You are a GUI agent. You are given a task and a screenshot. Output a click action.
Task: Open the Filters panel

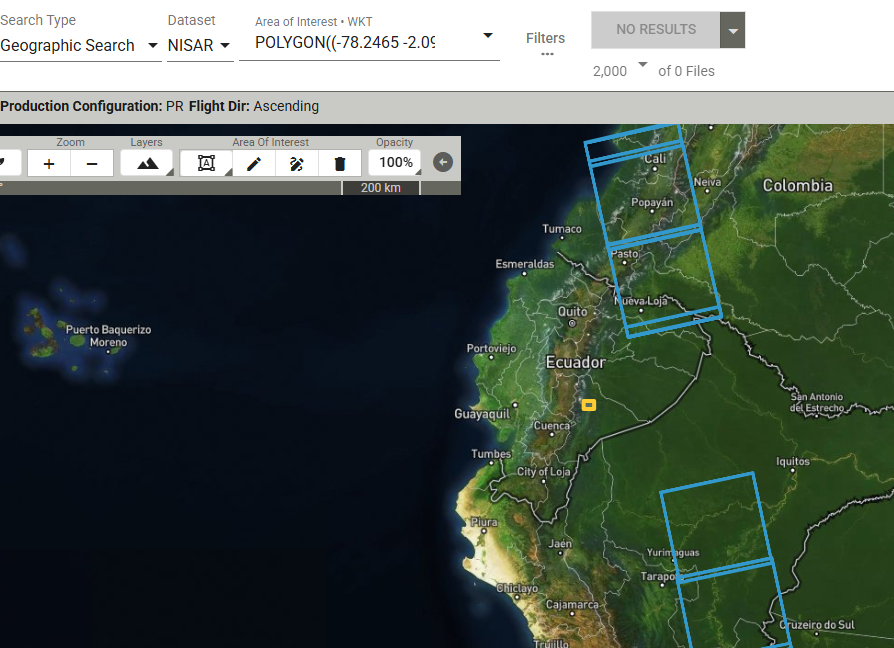545,42
